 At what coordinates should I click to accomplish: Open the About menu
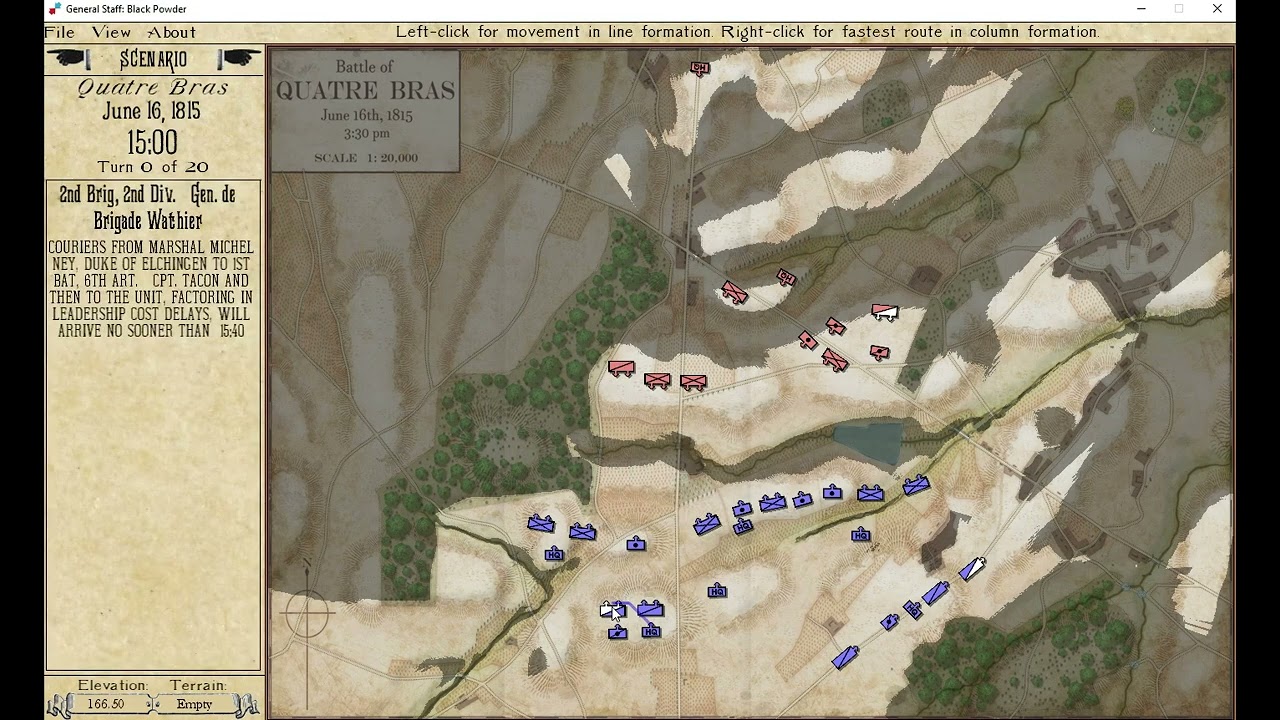(x=172, y=32)
